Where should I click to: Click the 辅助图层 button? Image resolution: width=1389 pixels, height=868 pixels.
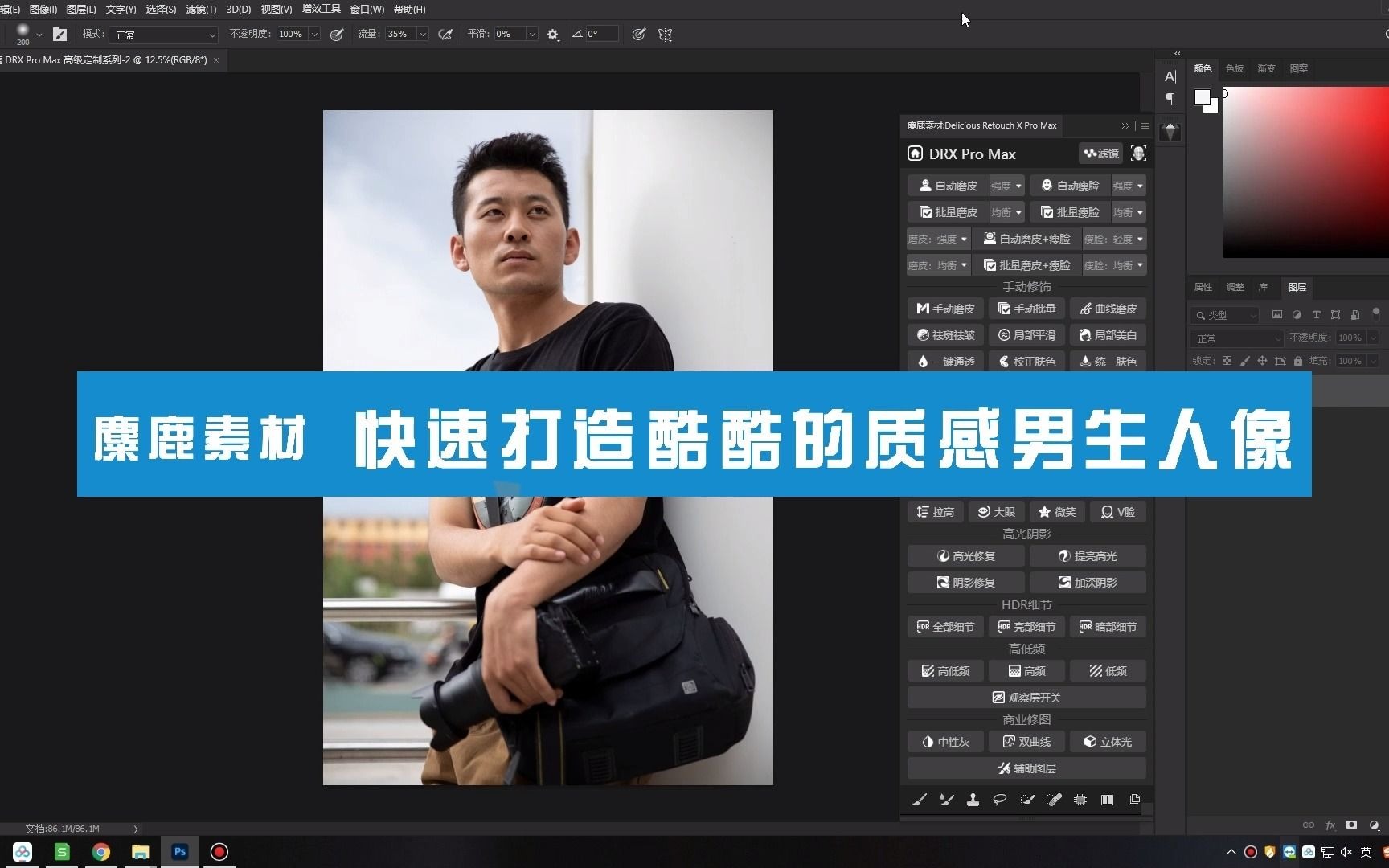click(1026, 768)
